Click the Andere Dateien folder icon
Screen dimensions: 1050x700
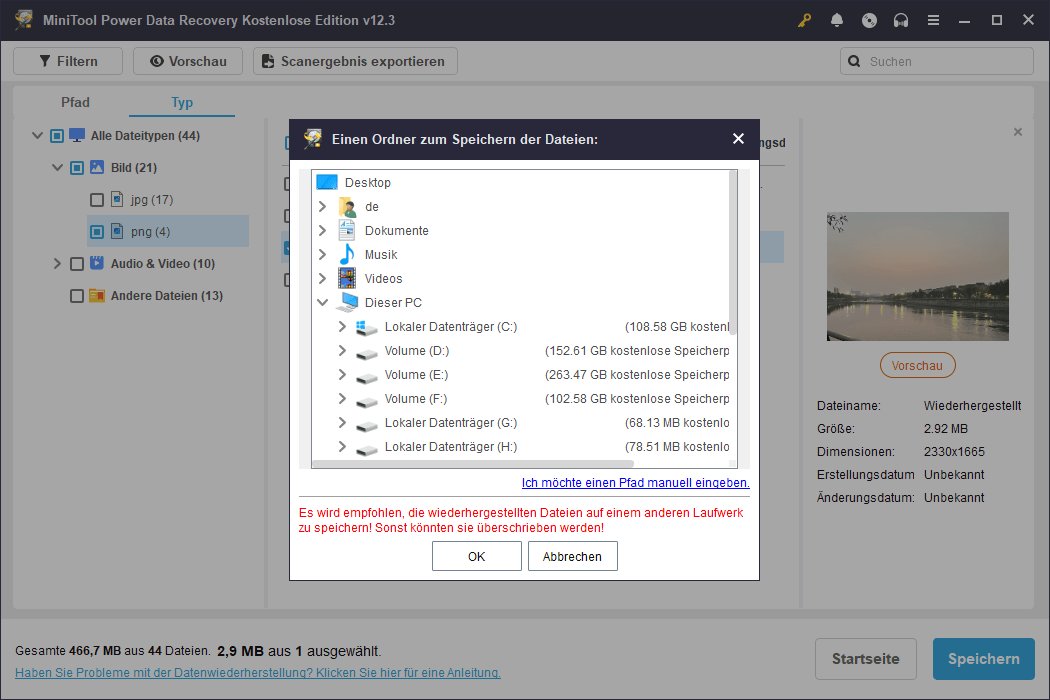(x=97, y=295)
